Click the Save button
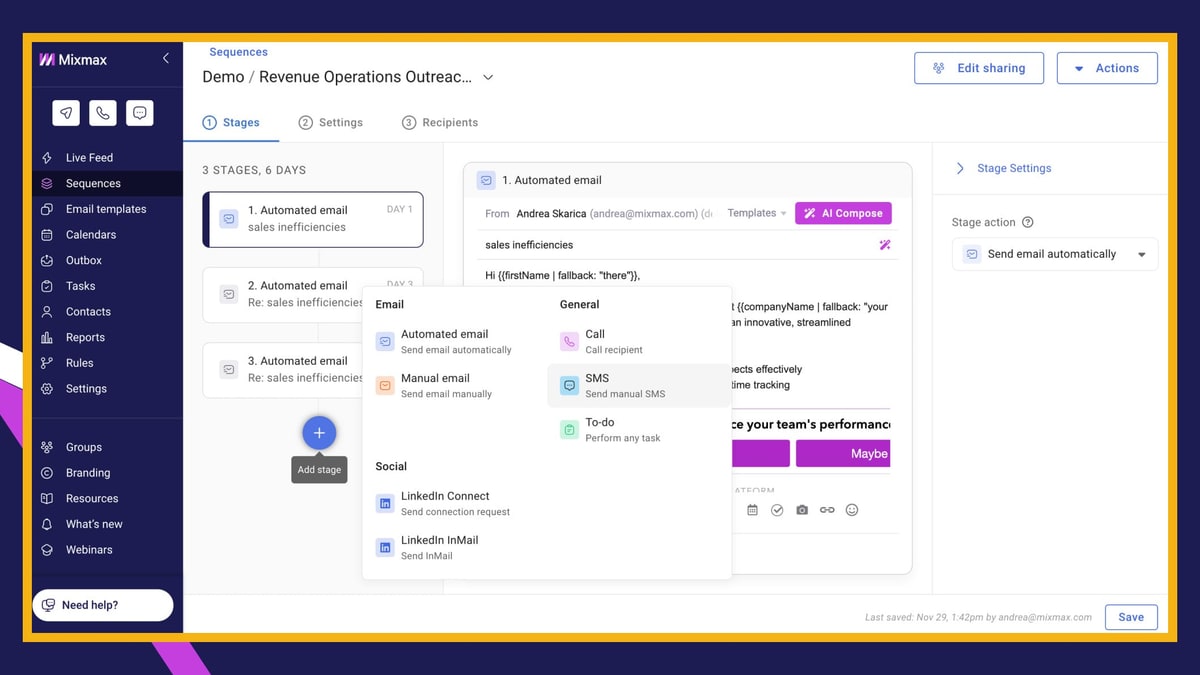This screenshot has width=1200, height=675. click(x=1131, y=617)
